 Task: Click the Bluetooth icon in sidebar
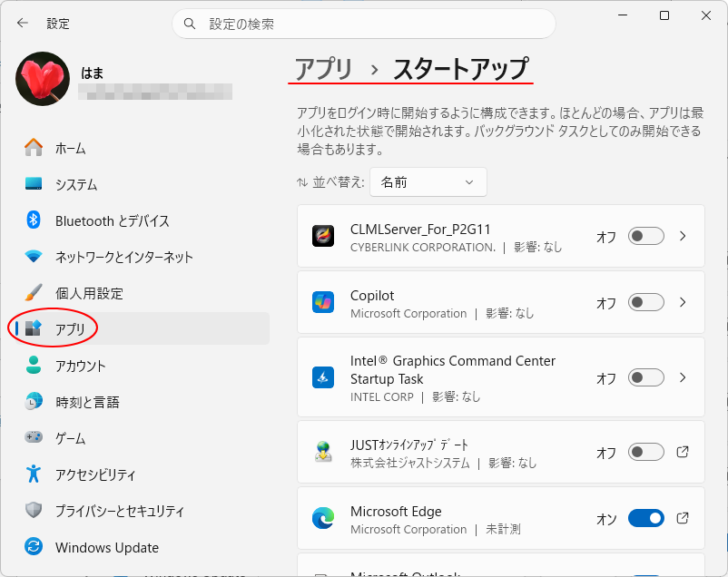pyautogui.click(x=33, y=220)
